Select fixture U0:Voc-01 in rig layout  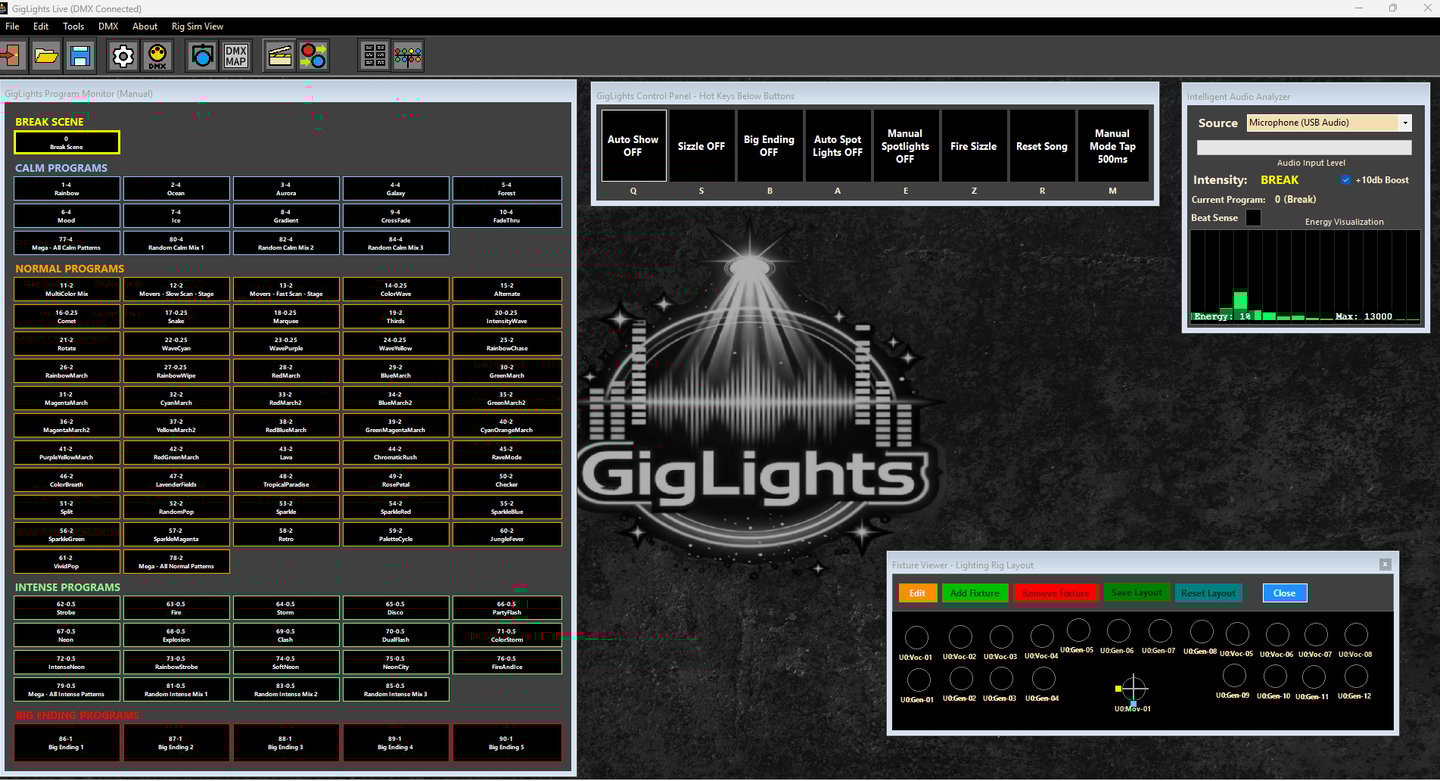click(915, 637)
